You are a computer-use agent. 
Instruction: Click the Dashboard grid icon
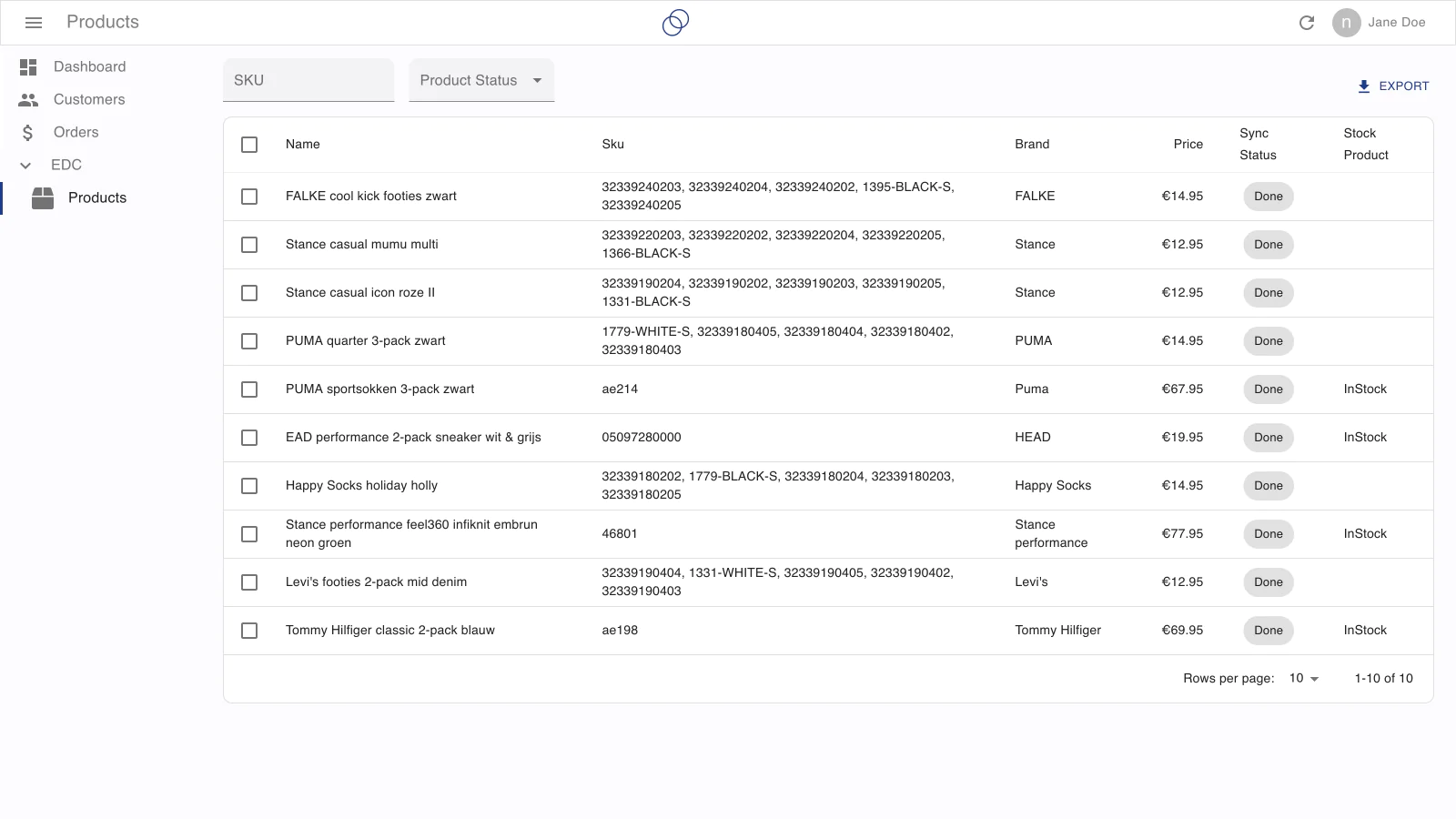tap(28, 67)
